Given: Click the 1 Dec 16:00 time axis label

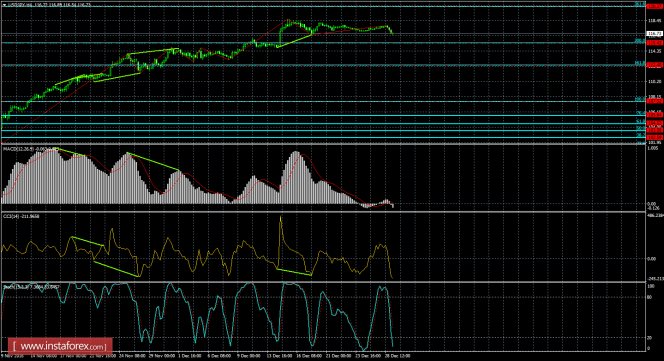Looking at the screenshot, I should coord(190,356).
